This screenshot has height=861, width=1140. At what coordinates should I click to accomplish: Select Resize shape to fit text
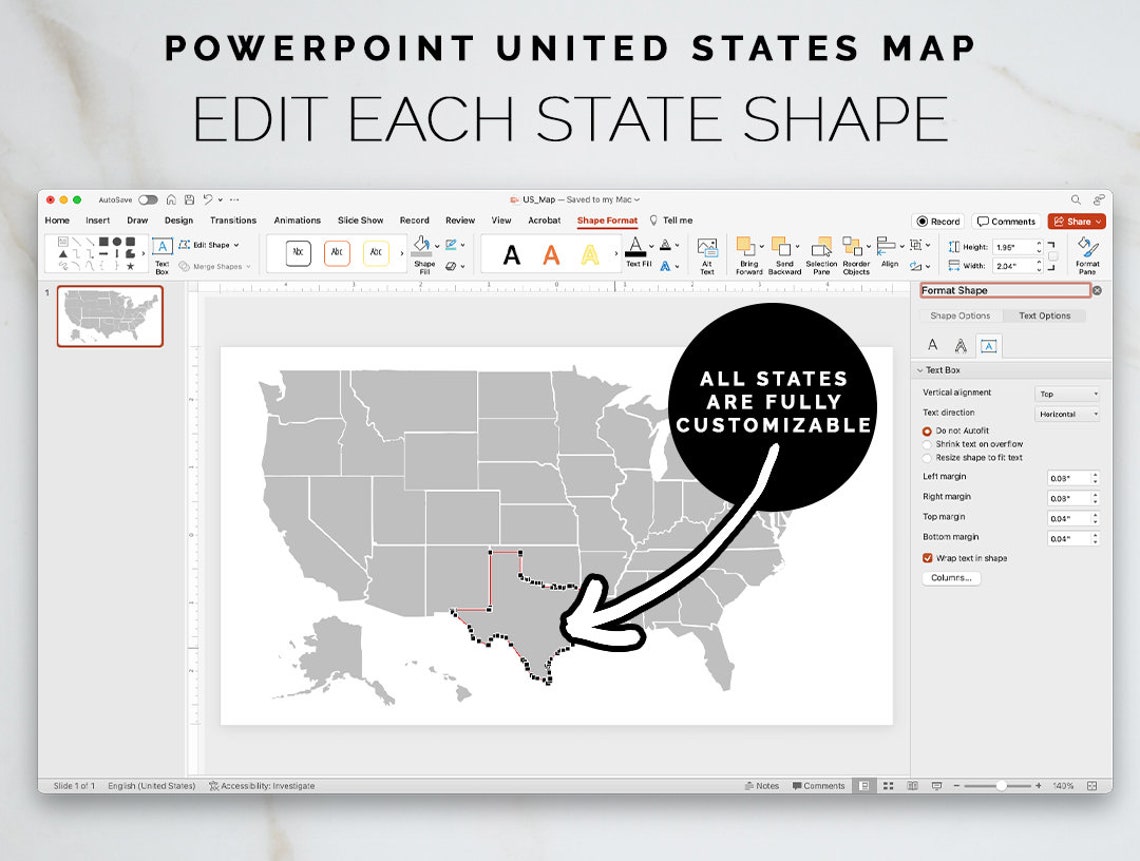(x=927, y=457)
